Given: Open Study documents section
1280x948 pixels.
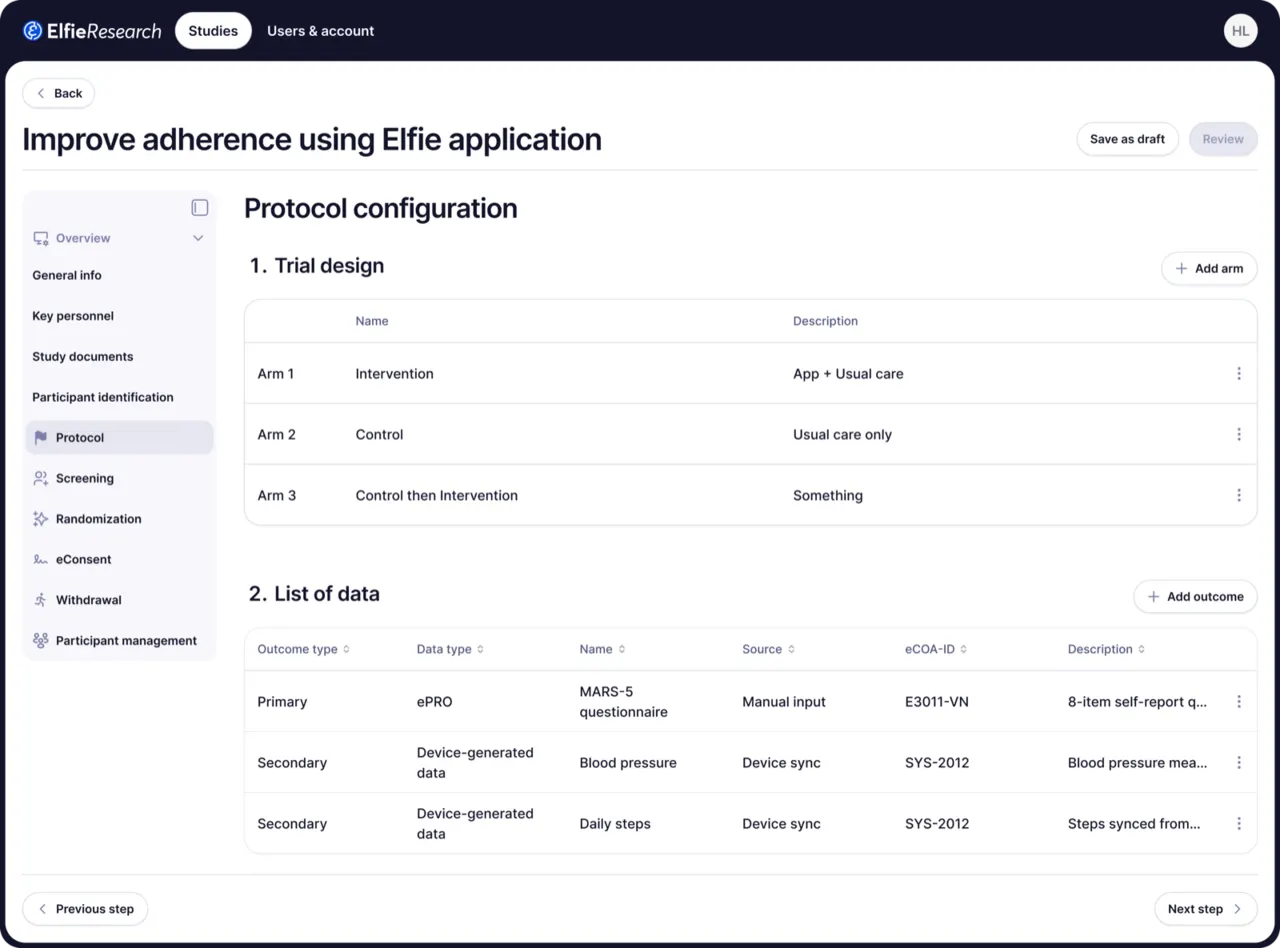Looking at the screenshot, I should (x=83, y=357).
